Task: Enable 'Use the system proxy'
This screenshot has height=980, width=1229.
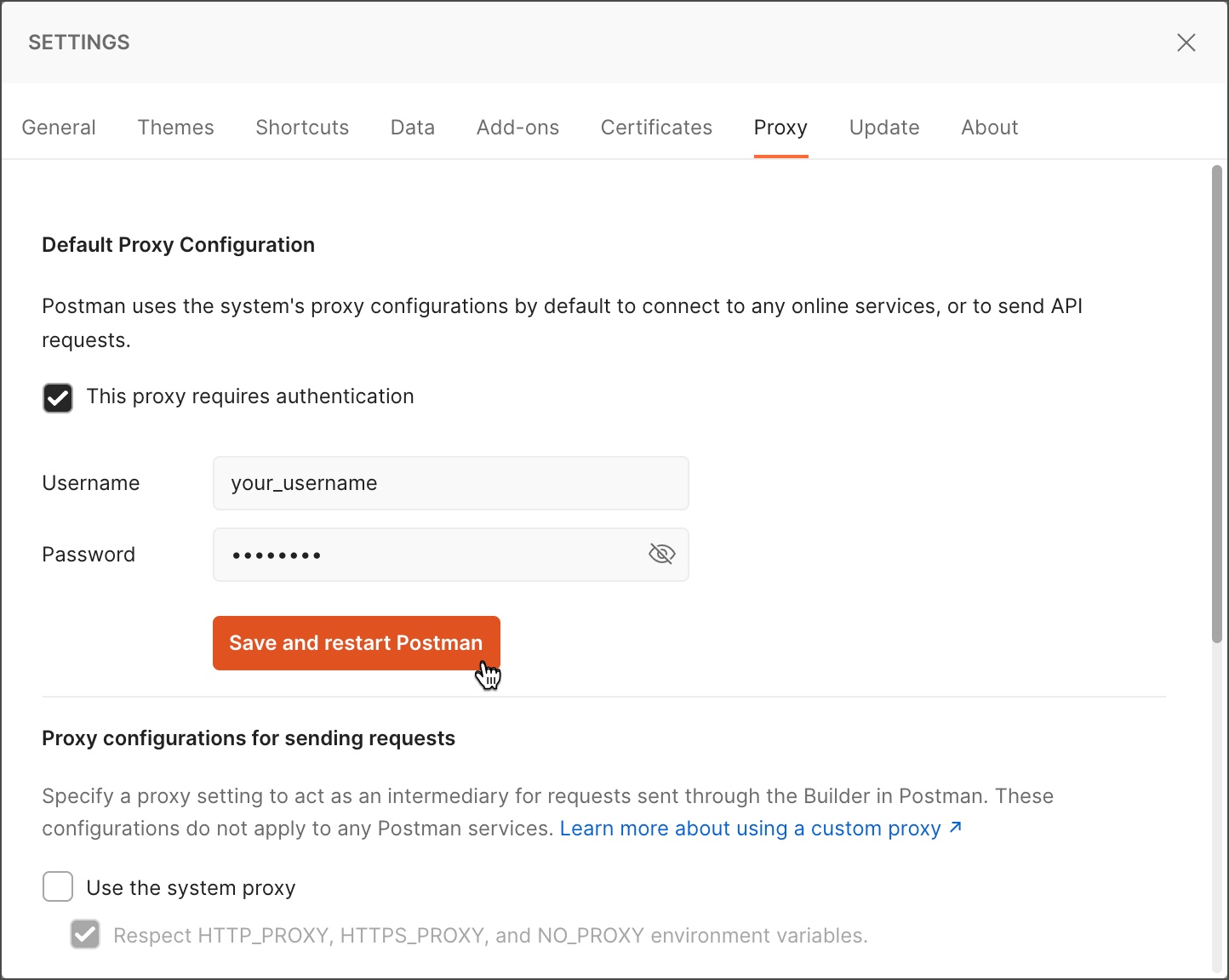Action: 57,886
